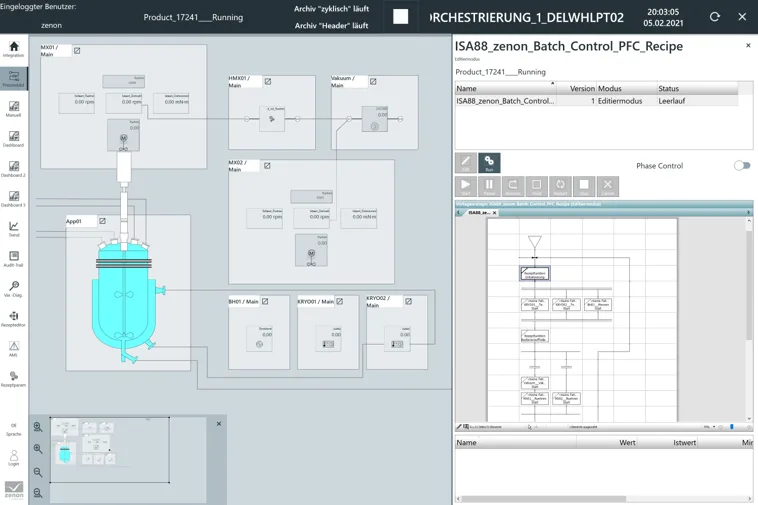
Task: Close the ISA88_ze... recipe editor tab
Action: pyautogui.click(x=495, y=213)
